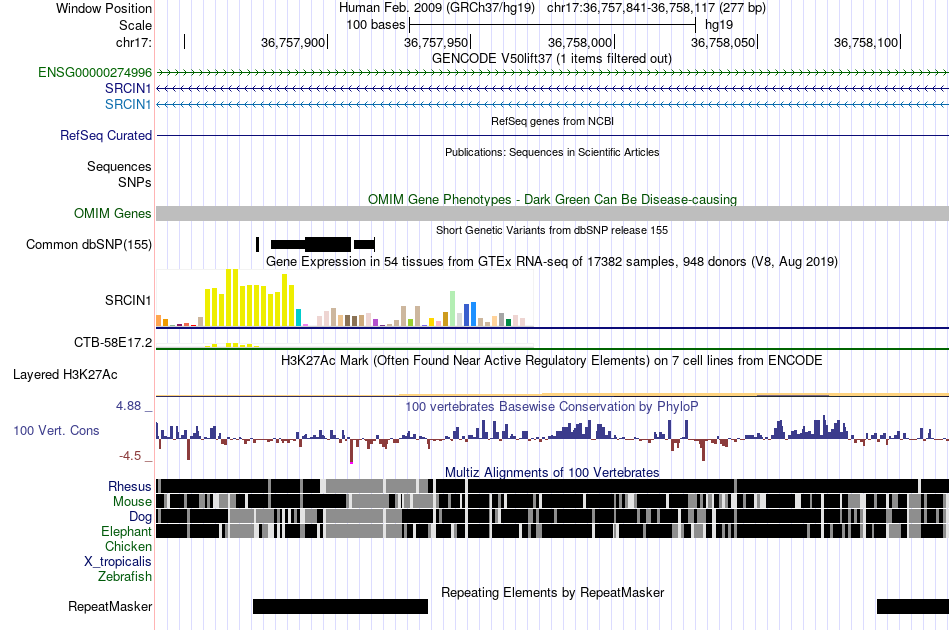Click the Human Feb. 2009 (GRCh37/hg19) text
Image resolution: width=950 pixels, height=630 pixels.
click(x=437, y=8)
